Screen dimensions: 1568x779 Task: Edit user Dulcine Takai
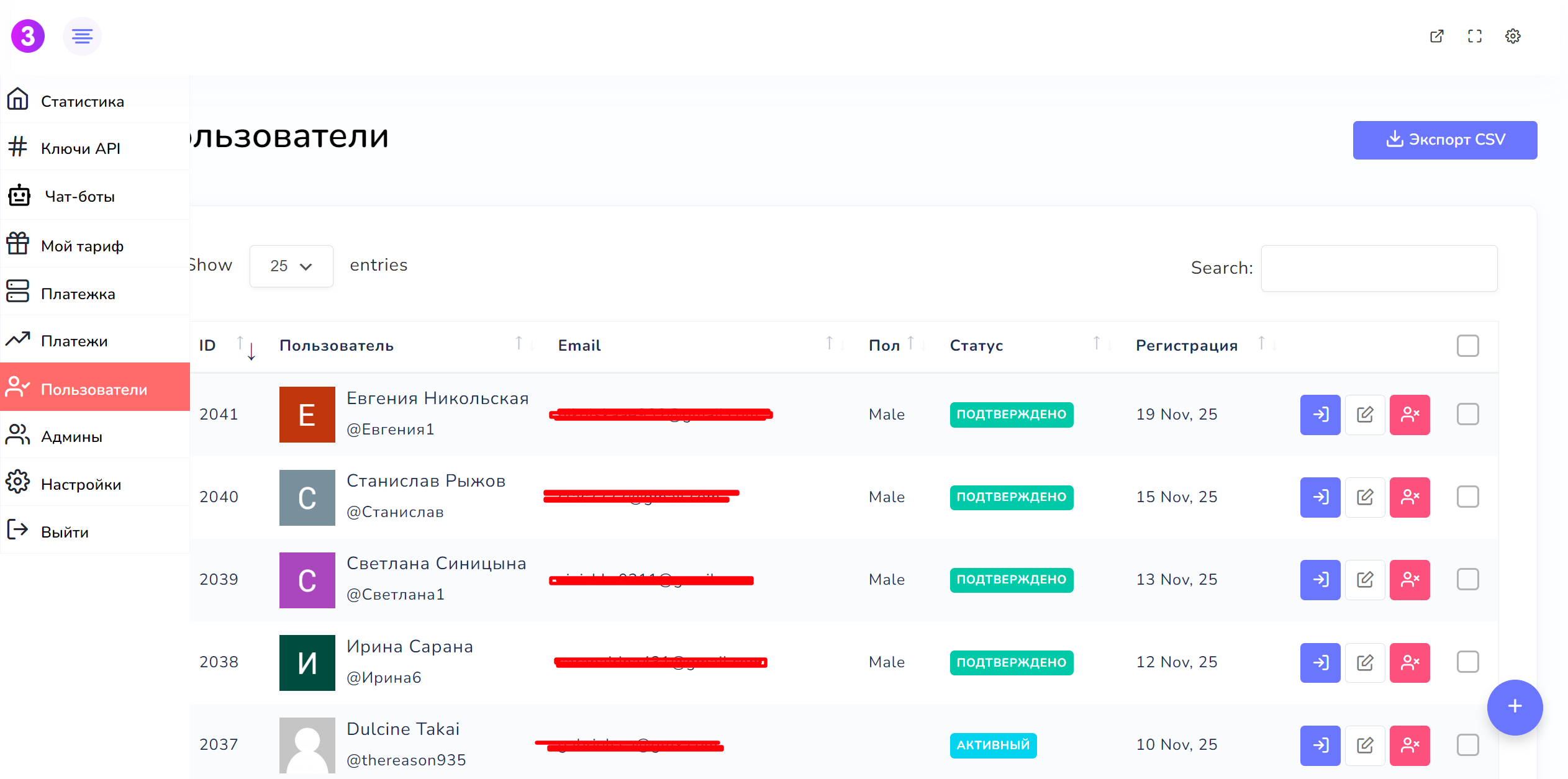tap(1365, 745)
